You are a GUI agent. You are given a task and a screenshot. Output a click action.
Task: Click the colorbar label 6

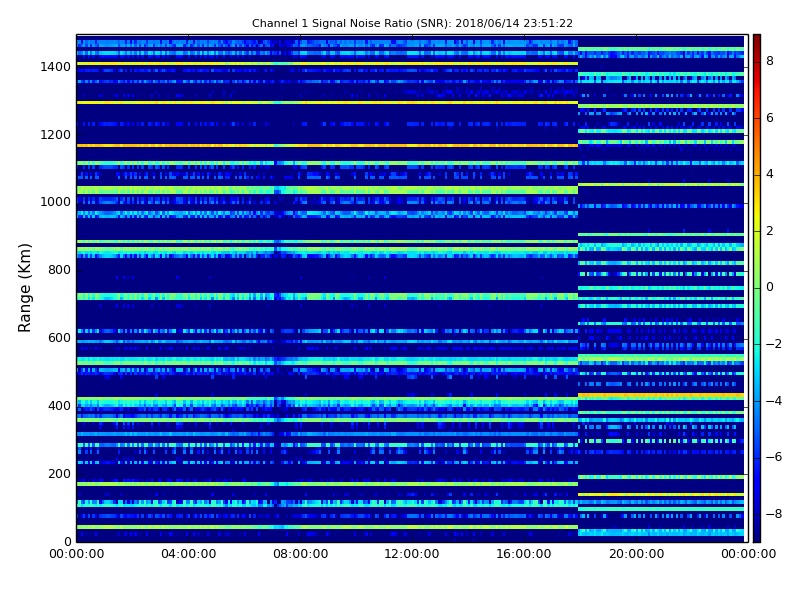point(770,118)
